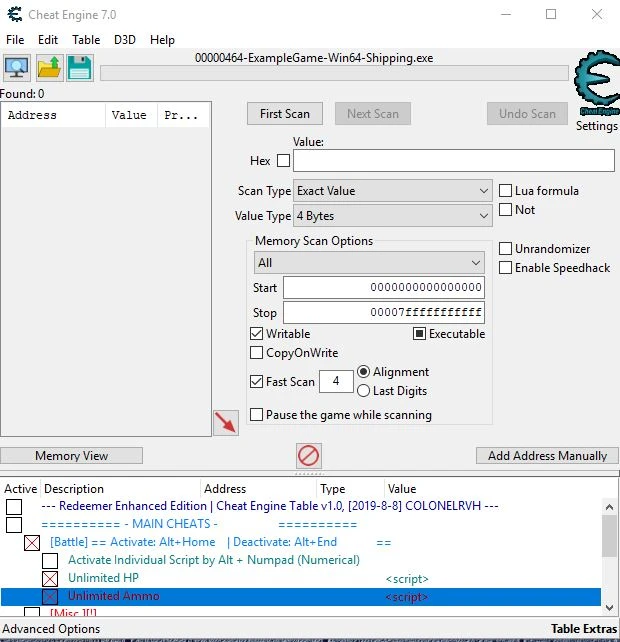This screenshot has height=642, width=620.
Task: Click the Value column header in results
Action: [x=131, y=115]
